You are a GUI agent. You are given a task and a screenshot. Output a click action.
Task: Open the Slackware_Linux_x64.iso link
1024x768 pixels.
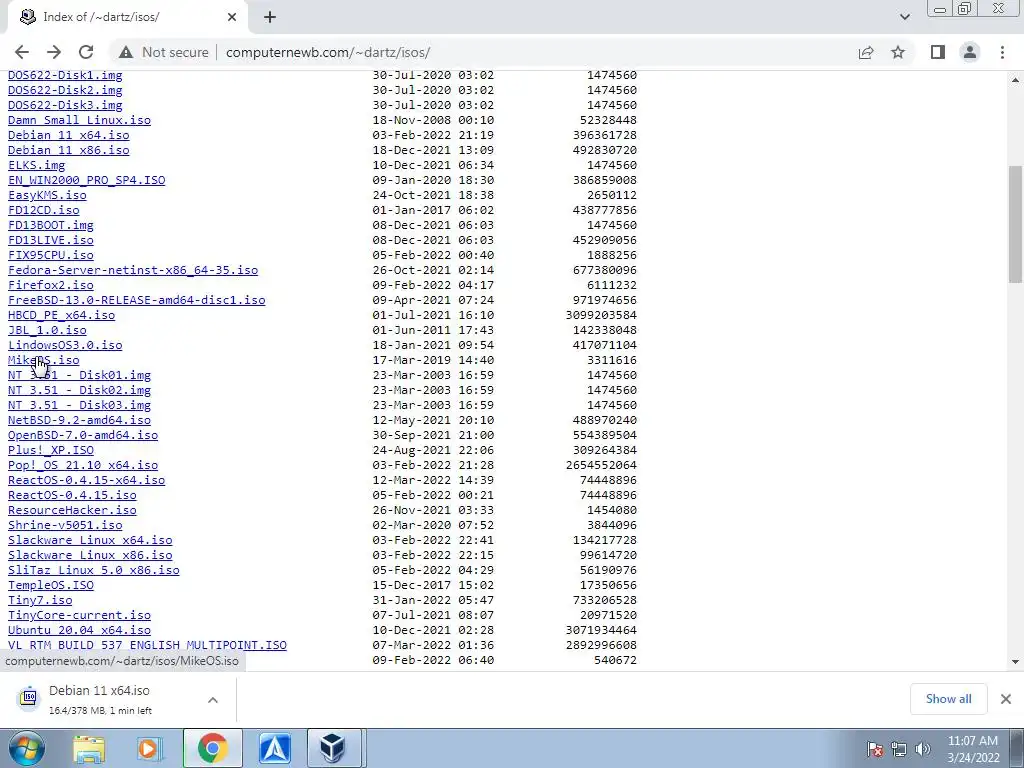90,541
